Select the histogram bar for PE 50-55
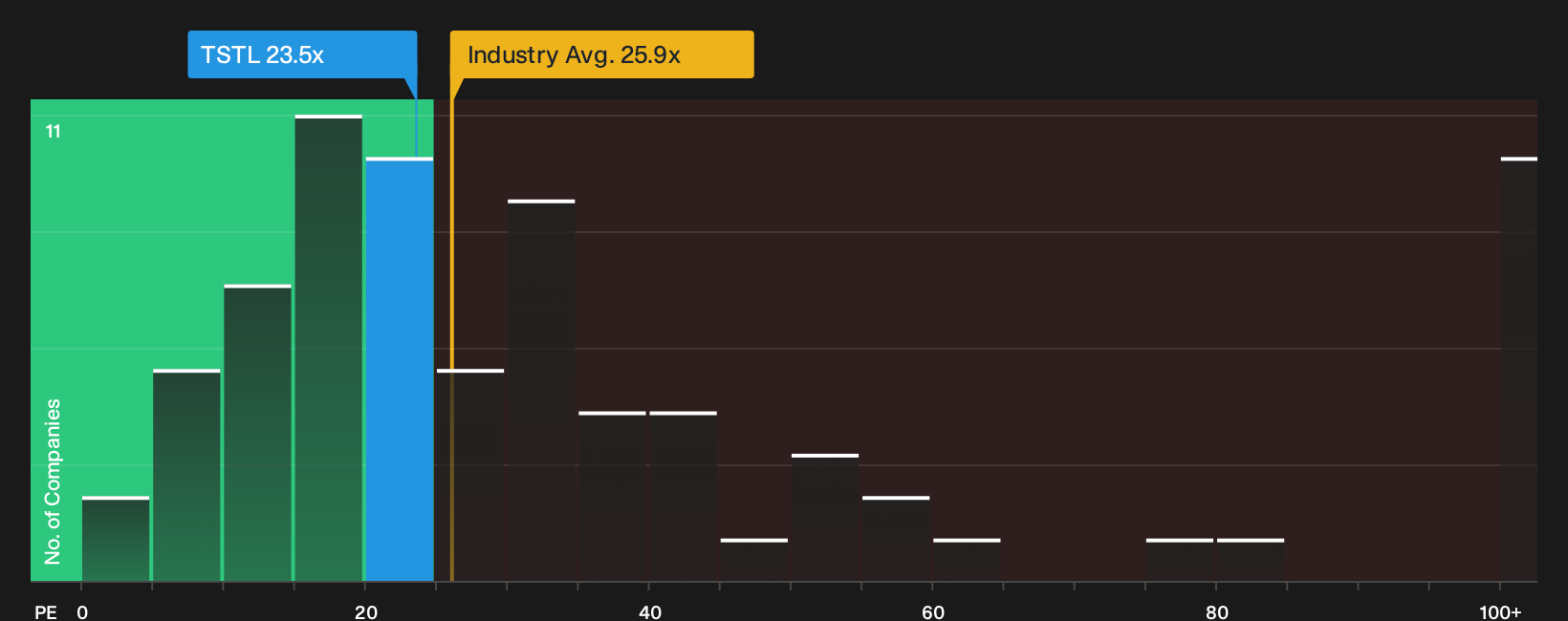Viewport: 1568px width, 621px height. click(x=825, y=517)
